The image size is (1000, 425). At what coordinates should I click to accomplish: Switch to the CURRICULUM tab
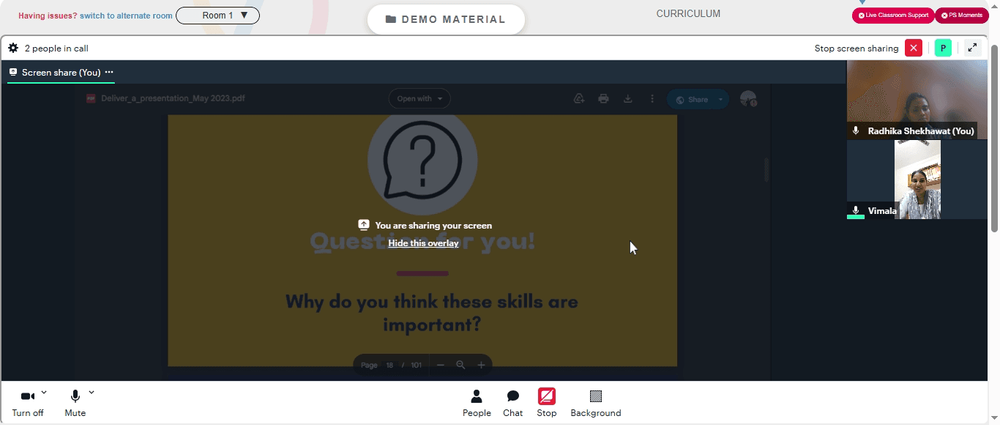pyautogui.click(x=688, y=13)
